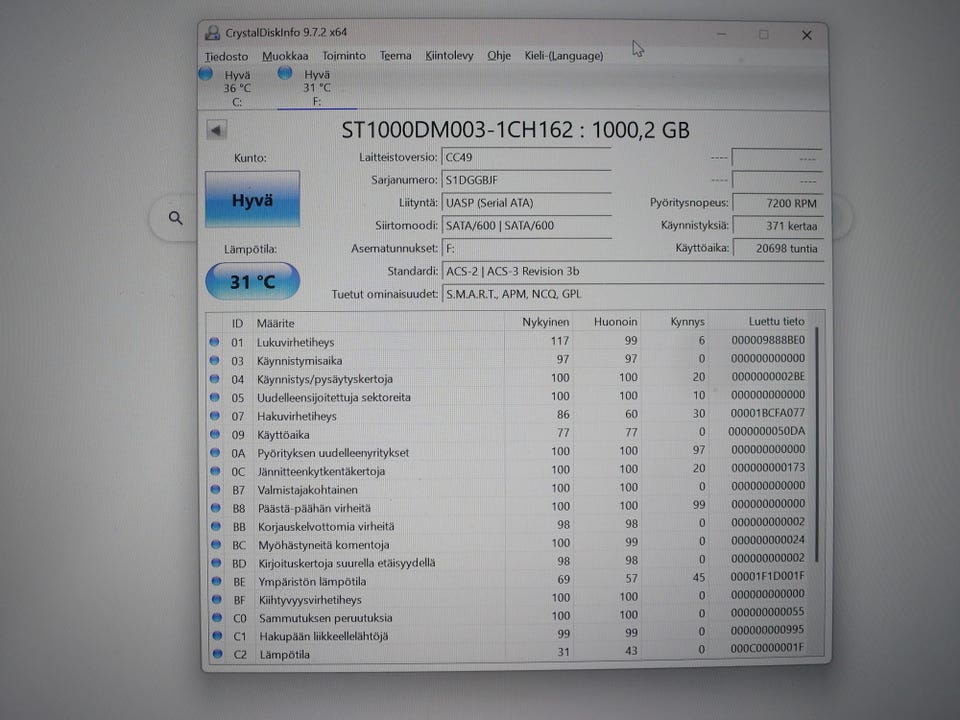Screen dimensions: 960x720
Task: Click the CrystalDiskInfo title bar icon
Action: tap(212, 32)
